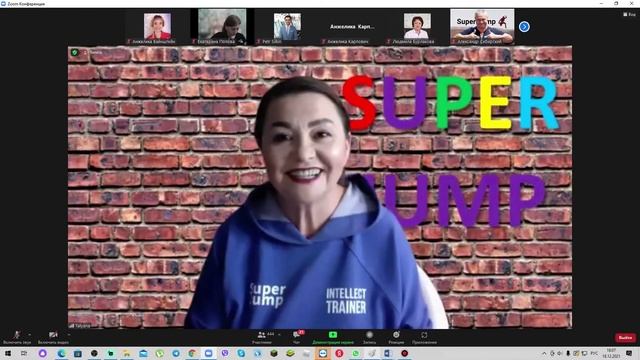The width and height of the screenshot is (640, 360).
Task: Show next participants with blue arrow
Action: coord(524,27)
